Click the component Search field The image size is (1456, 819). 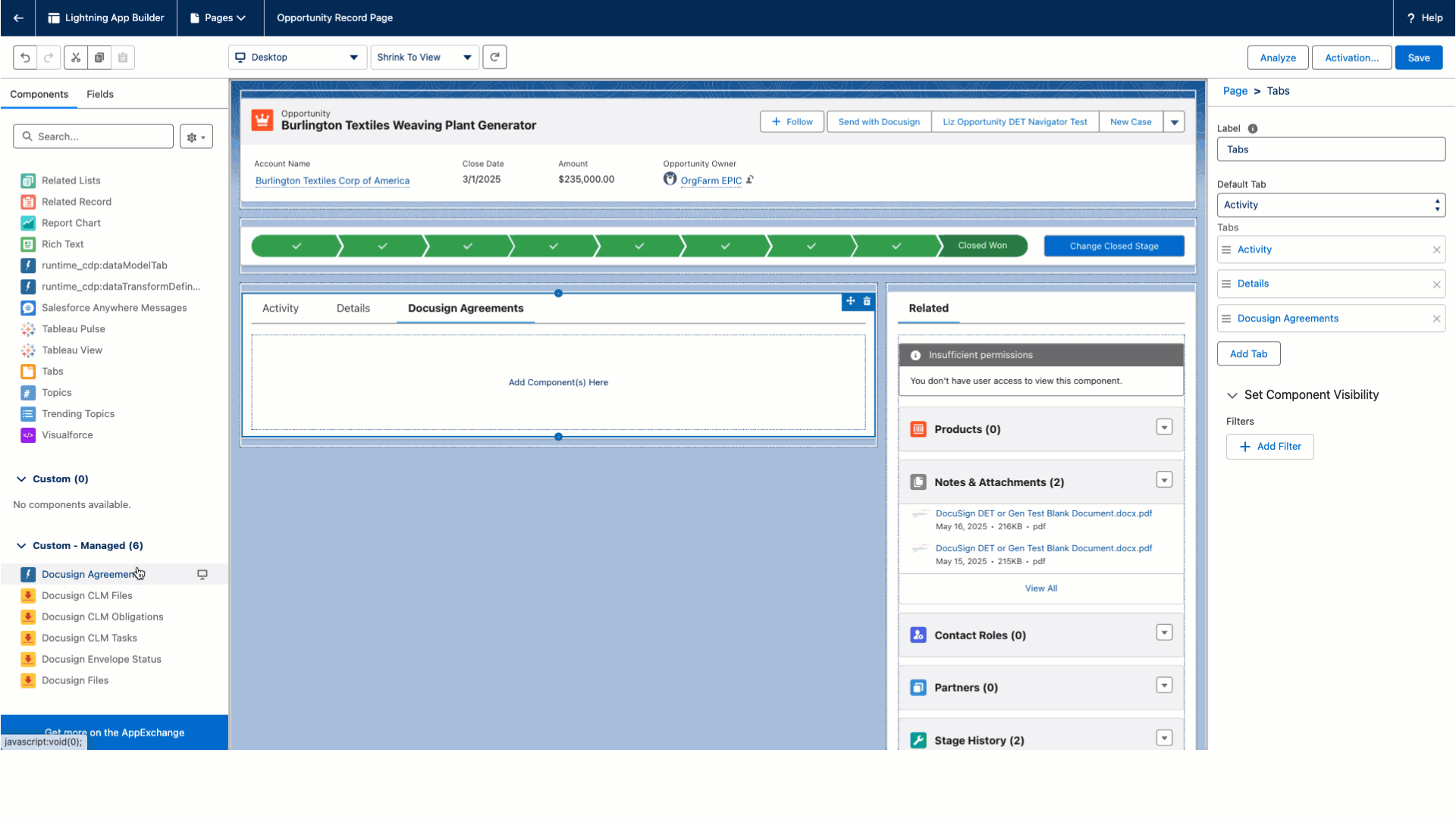(93, 136)
